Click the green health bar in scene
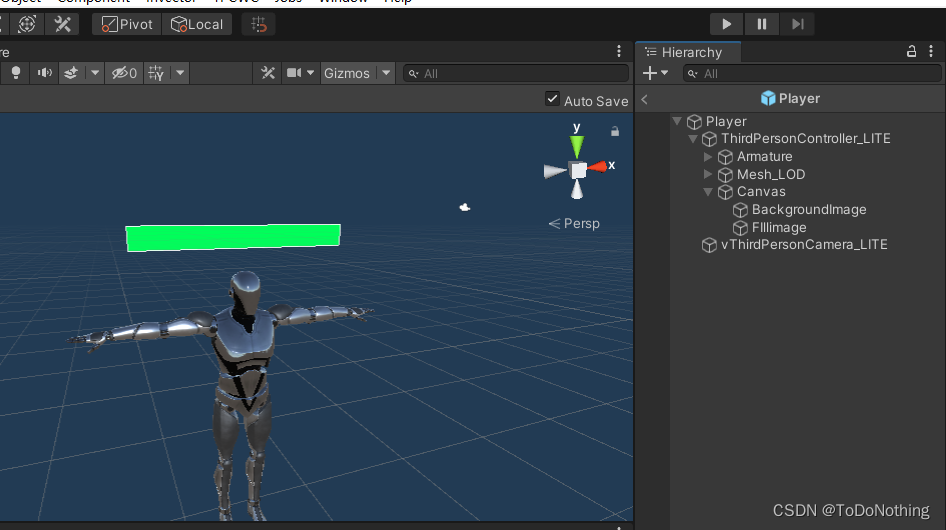 click(x=233, y=237)
